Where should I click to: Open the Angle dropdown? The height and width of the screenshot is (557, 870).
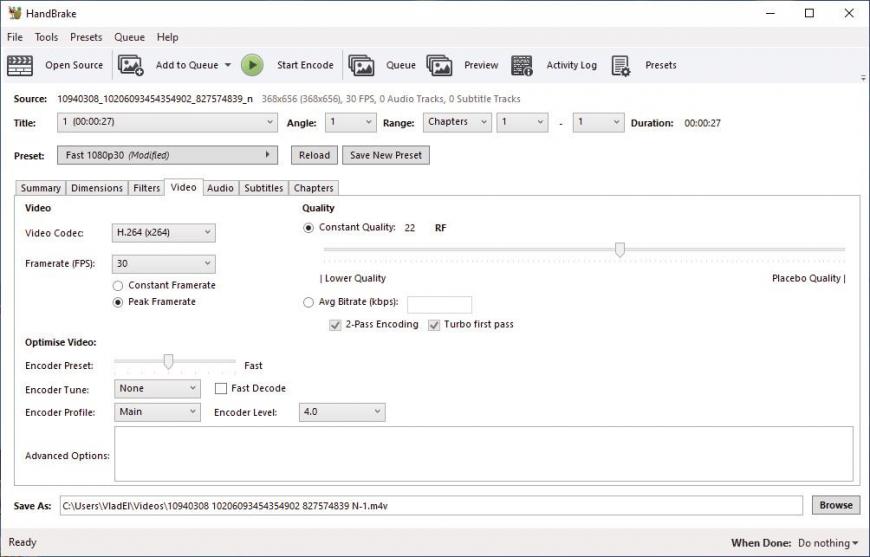coord(351,122)
